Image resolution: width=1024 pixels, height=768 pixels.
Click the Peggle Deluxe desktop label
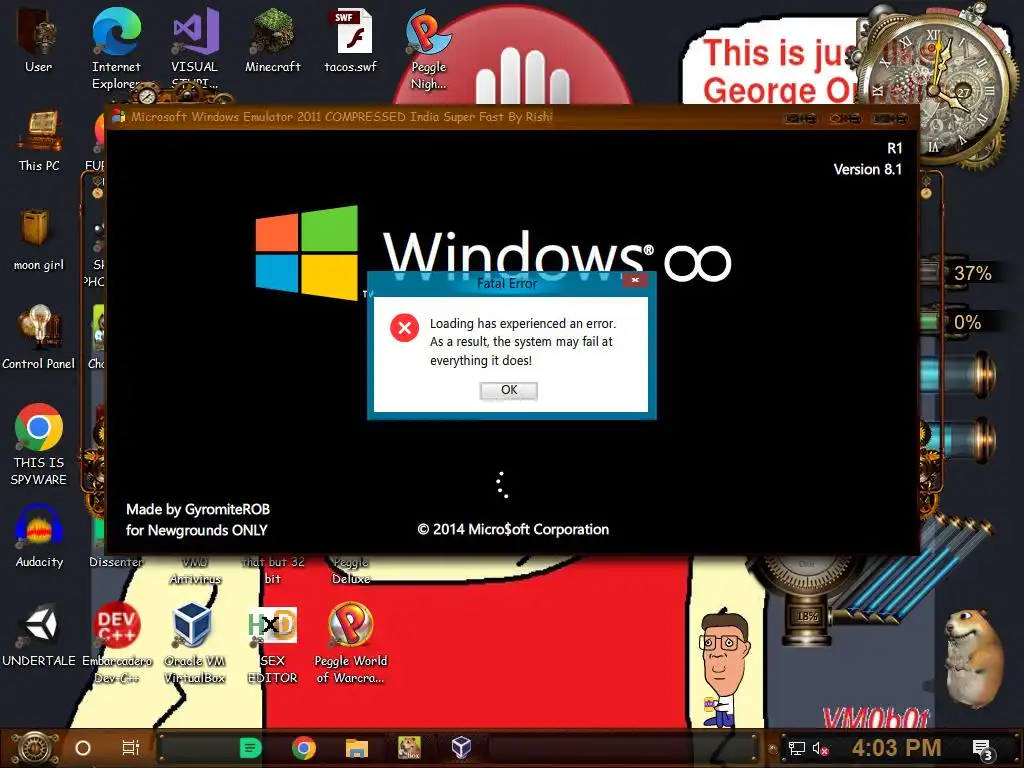[351, 570]
